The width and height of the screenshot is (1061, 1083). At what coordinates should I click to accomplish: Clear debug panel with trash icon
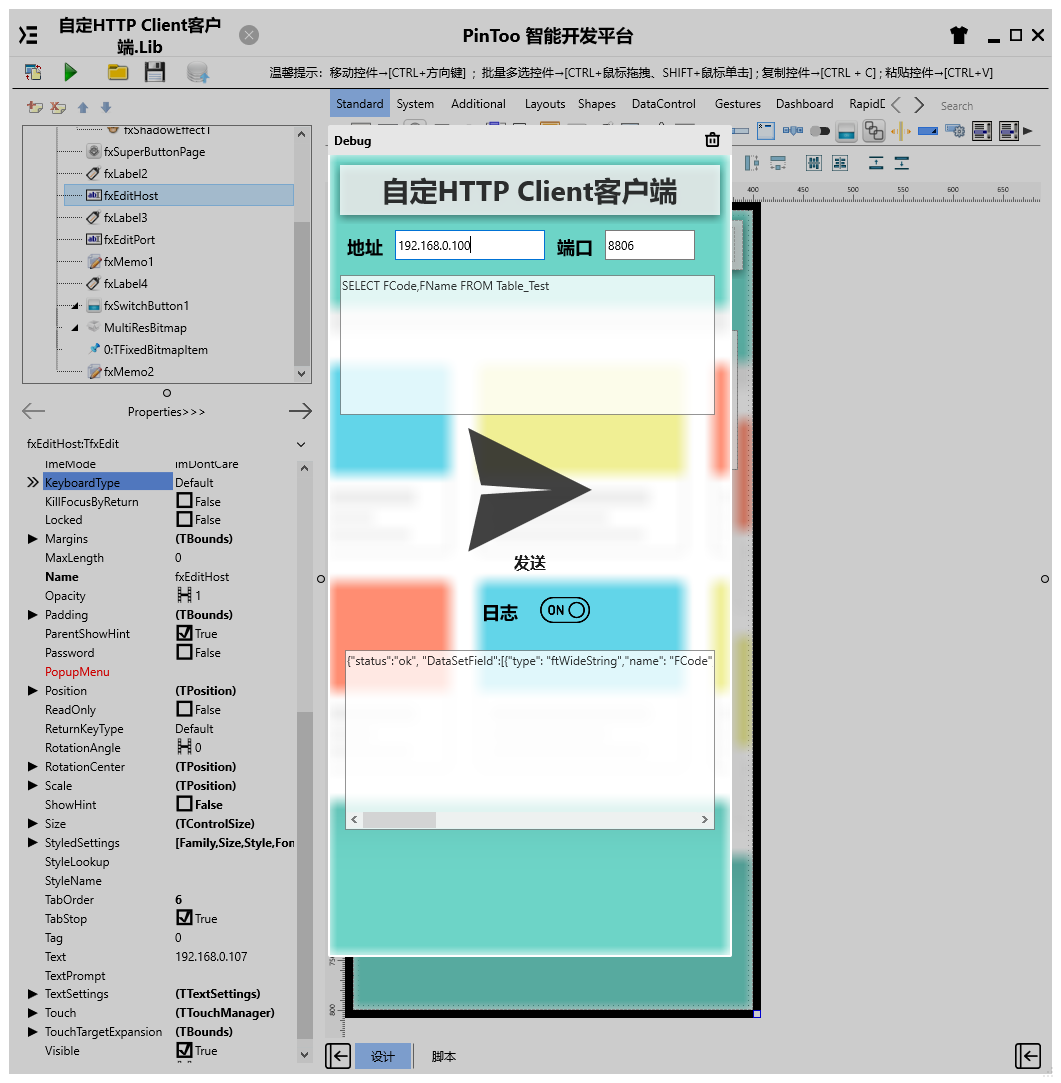pos(712,140)
